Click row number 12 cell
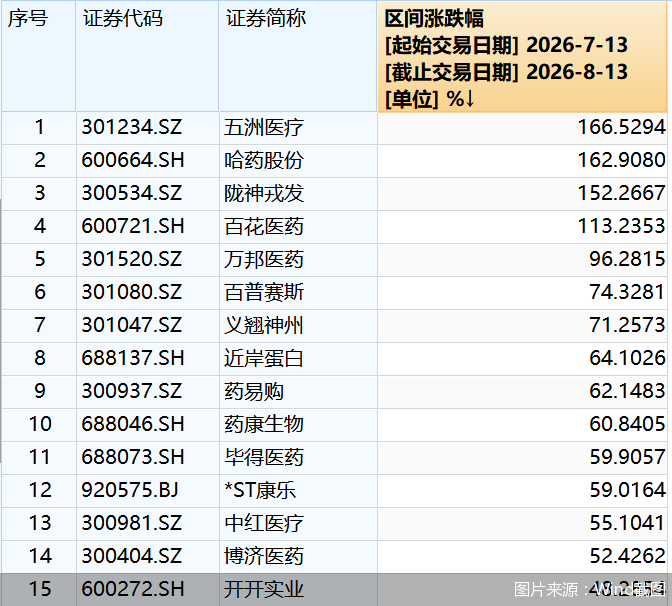 [x=39, y=490]
